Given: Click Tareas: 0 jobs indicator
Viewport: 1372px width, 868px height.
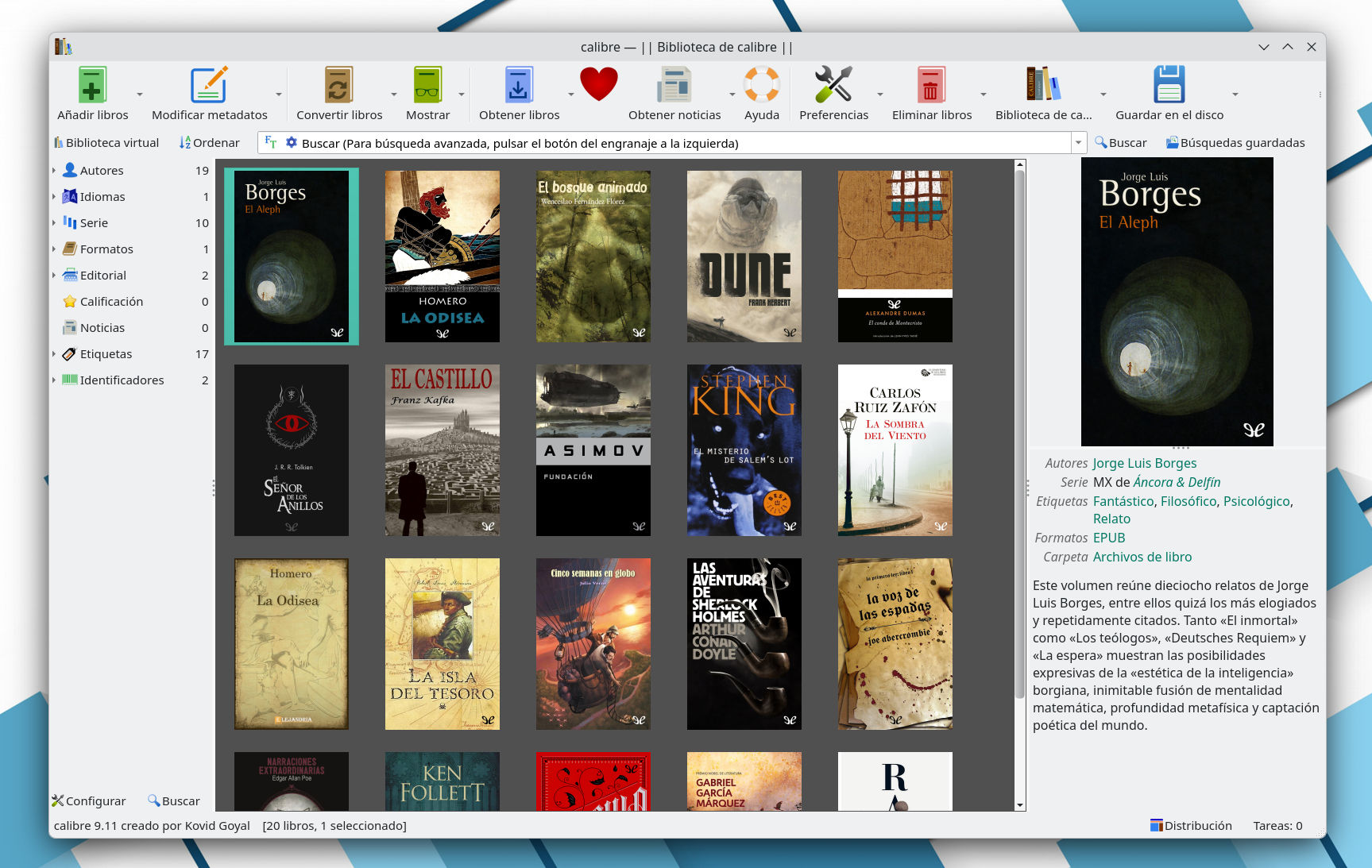Looking at the screenshot, I should (x=1277, y=825).
